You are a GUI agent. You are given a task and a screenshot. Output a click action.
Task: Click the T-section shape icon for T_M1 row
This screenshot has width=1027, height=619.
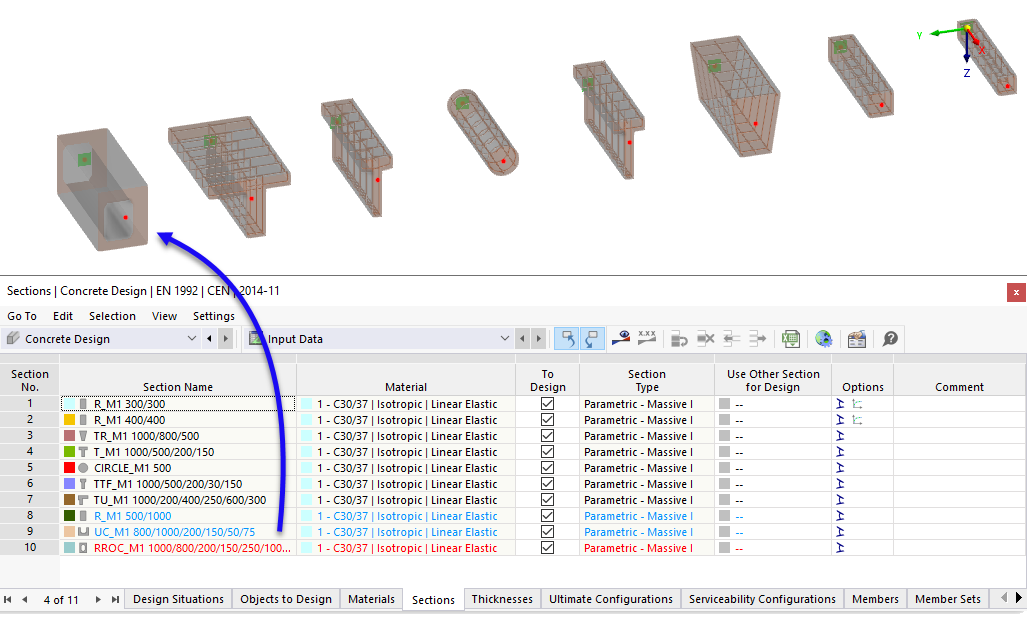83,452
